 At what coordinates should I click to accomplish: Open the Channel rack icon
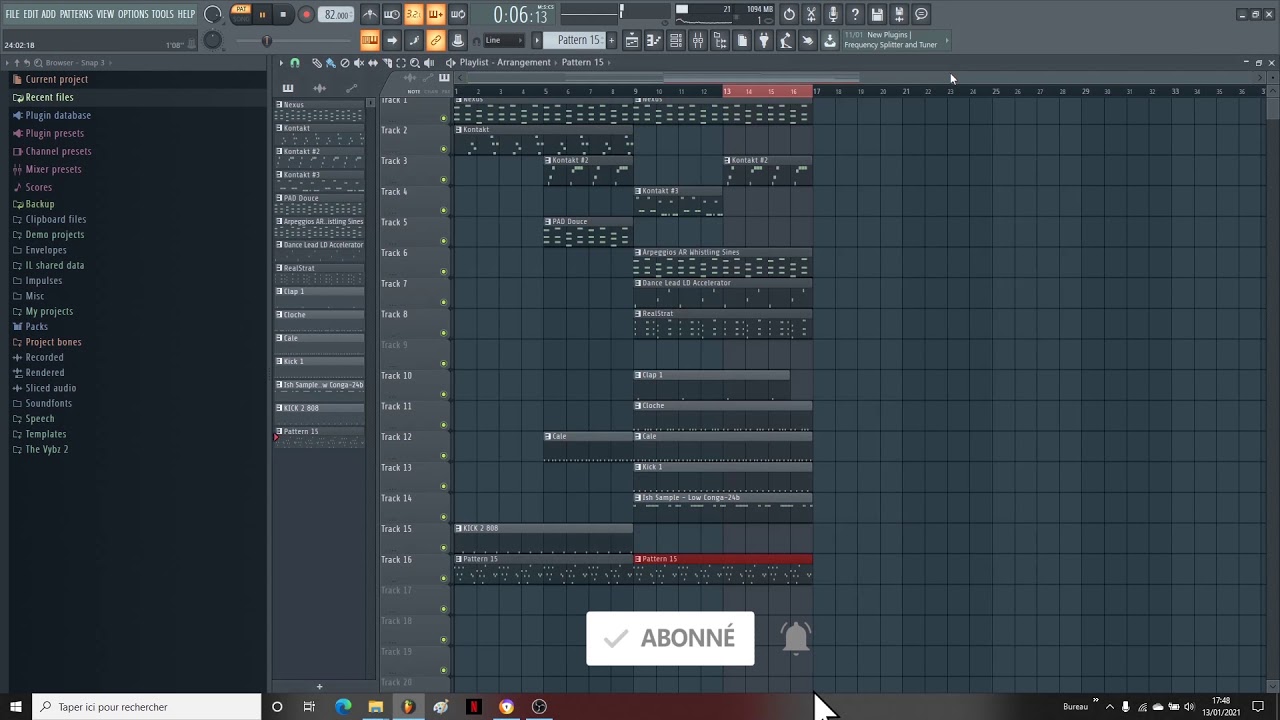pyautogui.click(x=676, y=40)
